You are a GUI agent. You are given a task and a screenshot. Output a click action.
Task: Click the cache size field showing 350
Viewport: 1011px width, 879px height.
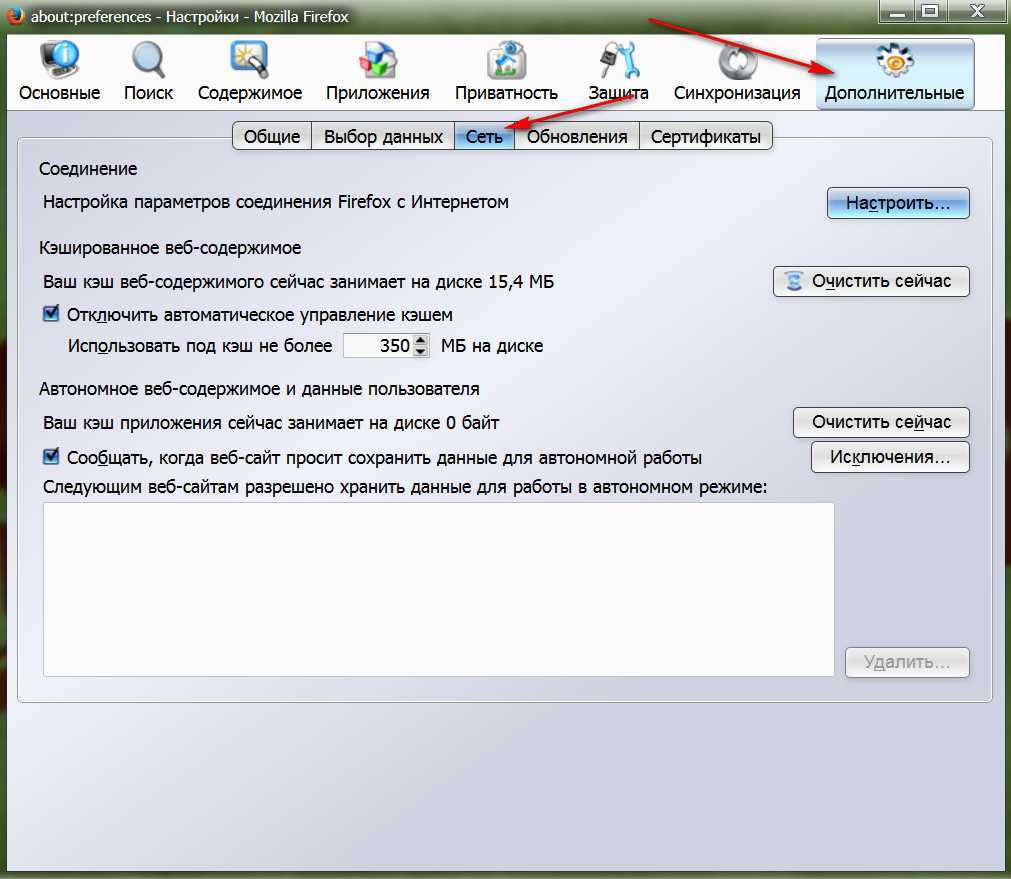coord(378,346)
